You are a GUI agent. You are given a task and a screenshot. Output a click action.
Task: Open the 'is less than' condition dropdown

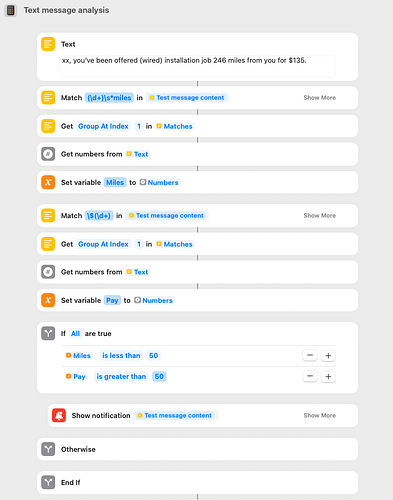point(121,356)
